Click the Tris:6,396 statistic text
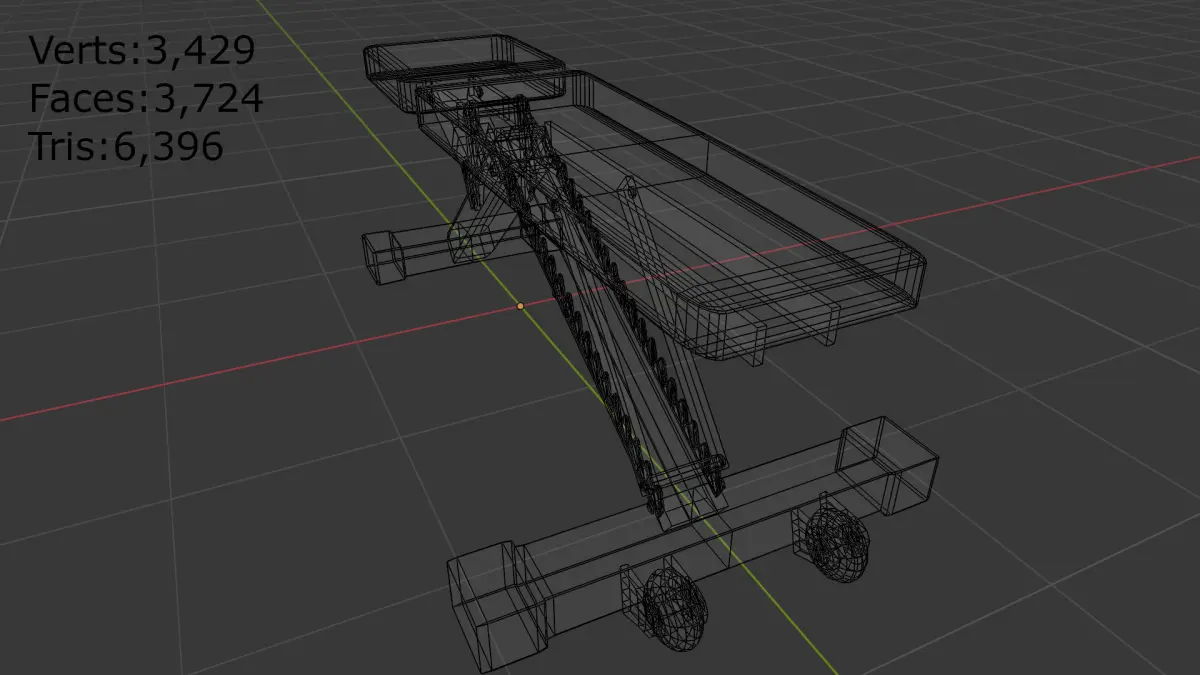 point(126,146)
